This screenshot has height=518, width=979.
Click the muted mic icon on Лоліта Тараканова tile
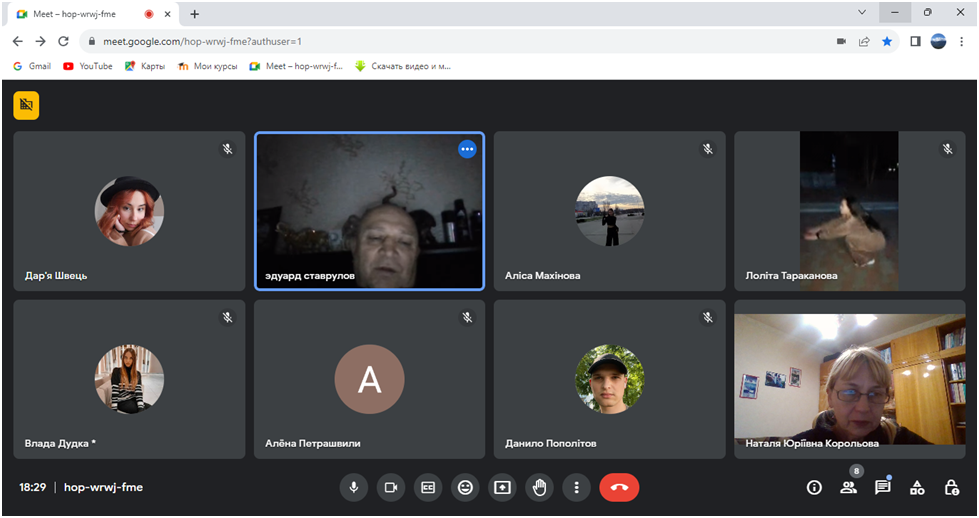click(x=948, y=149)
